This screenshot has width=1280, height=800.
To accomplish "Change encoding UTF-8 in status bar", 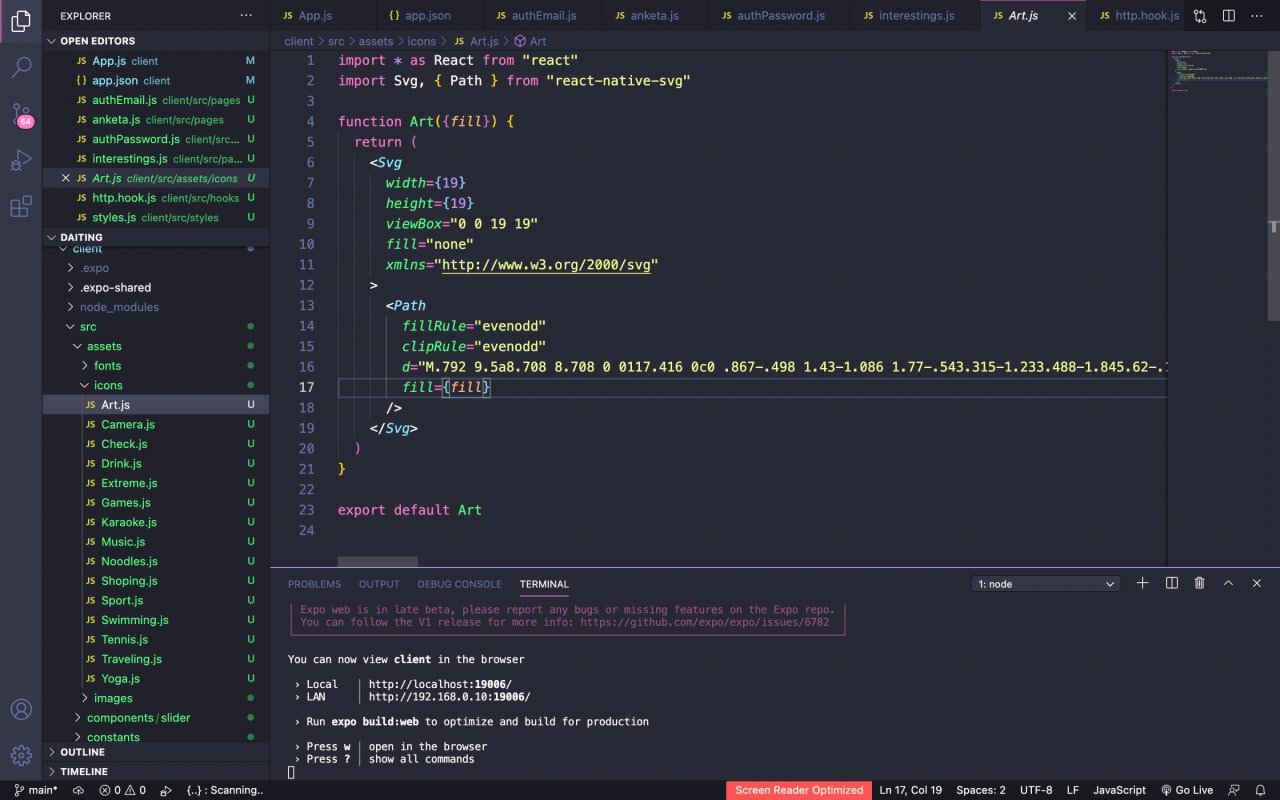I will (1036, 790).
